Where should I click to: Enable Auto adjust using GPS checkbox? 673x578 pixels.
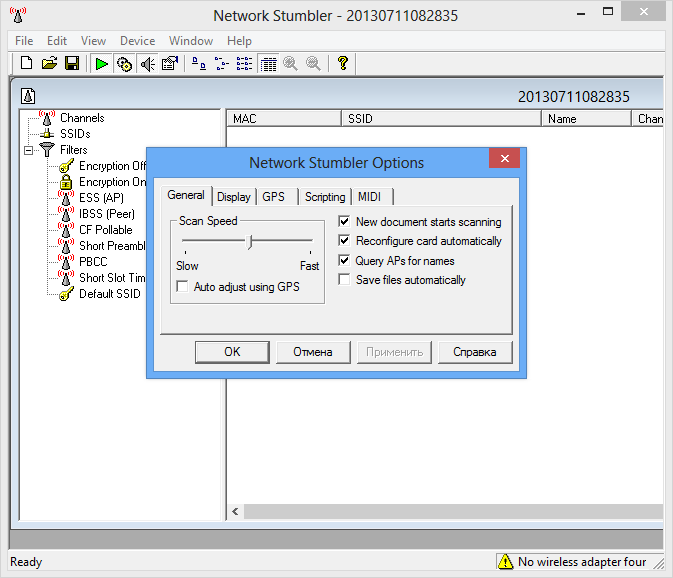click(x=182, y=286)
